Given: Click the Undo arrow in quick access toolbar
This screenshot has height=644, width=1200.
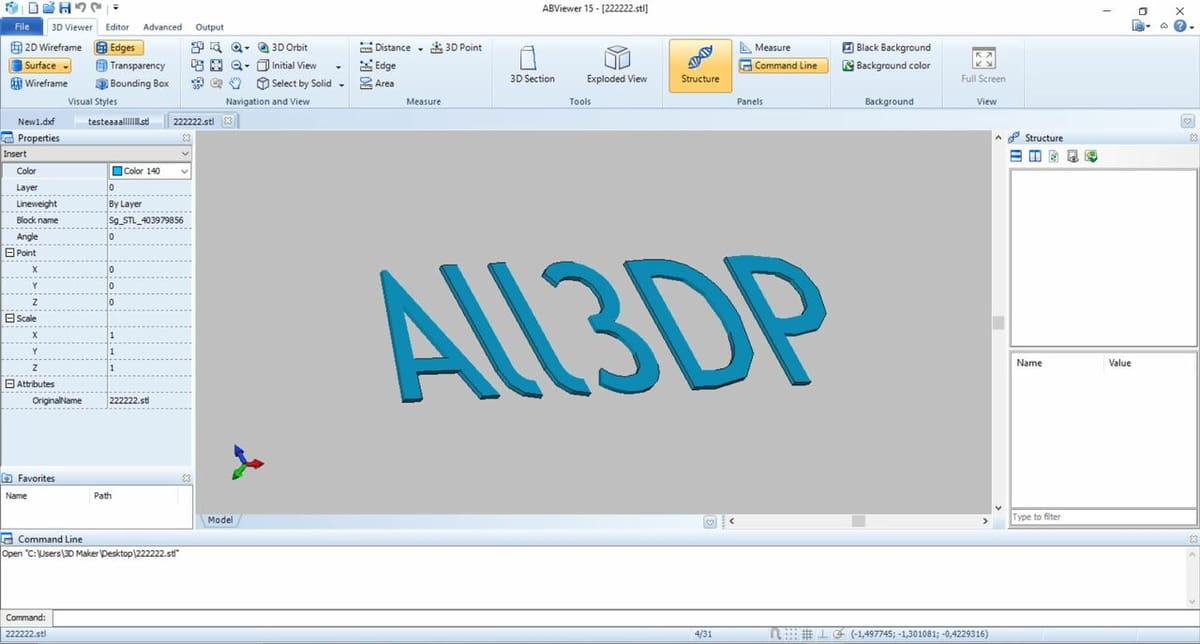Looking at the screenshot, I should pyautogui.click(x=80, y=8).
